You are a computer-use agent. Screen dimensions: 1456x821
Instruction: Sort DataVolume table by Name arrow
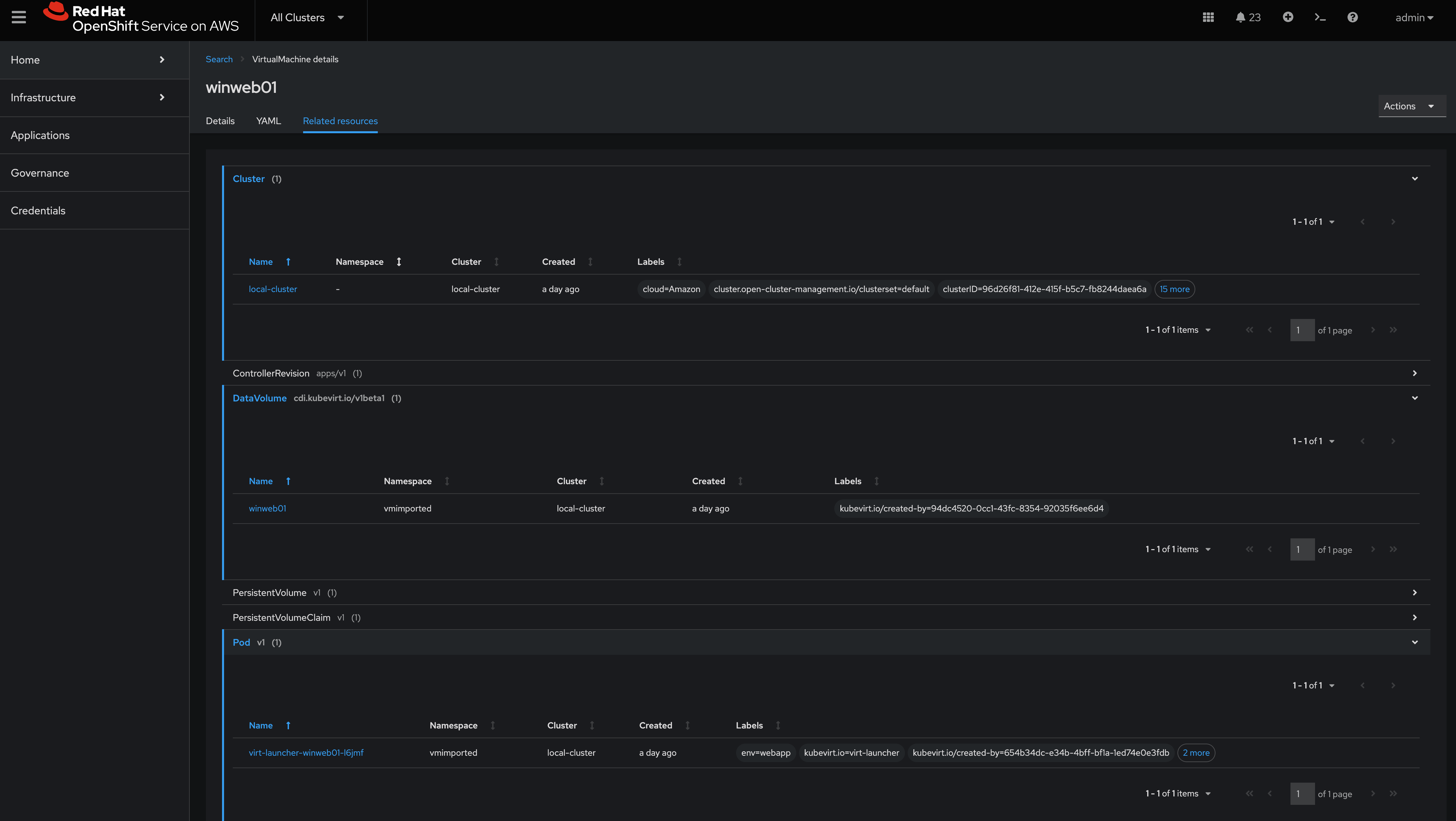tap(288, 481)
